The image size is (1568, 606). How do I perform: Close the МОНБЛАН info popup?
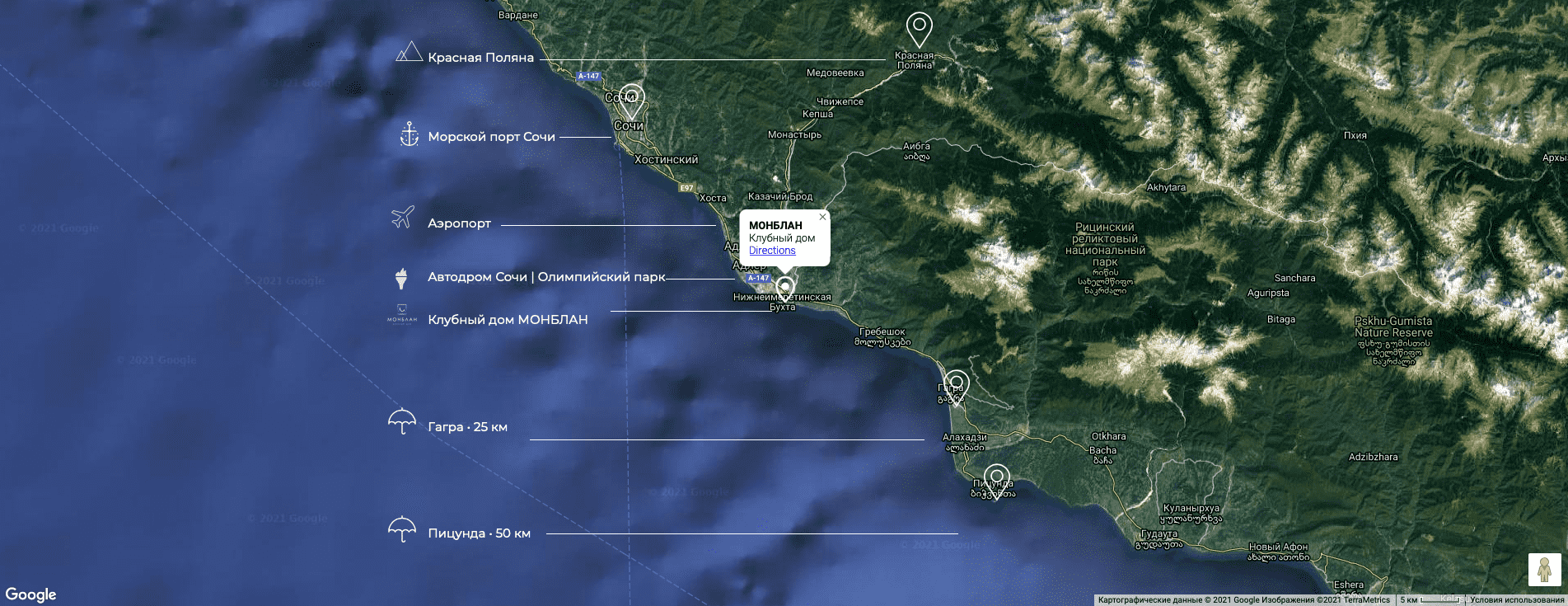[x=822, y=218]
